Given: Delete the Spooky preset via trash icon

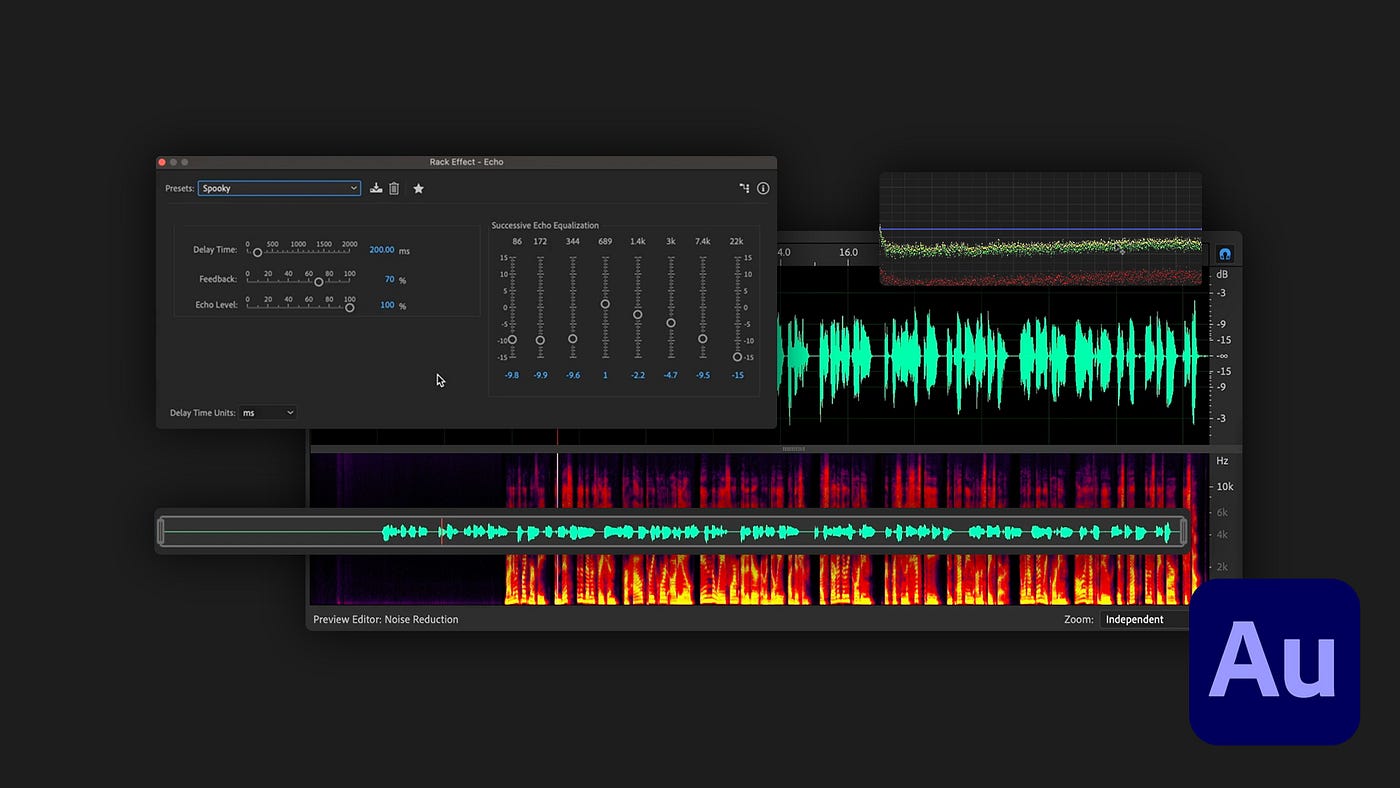Looking at the screenshot, I should 394,188.
